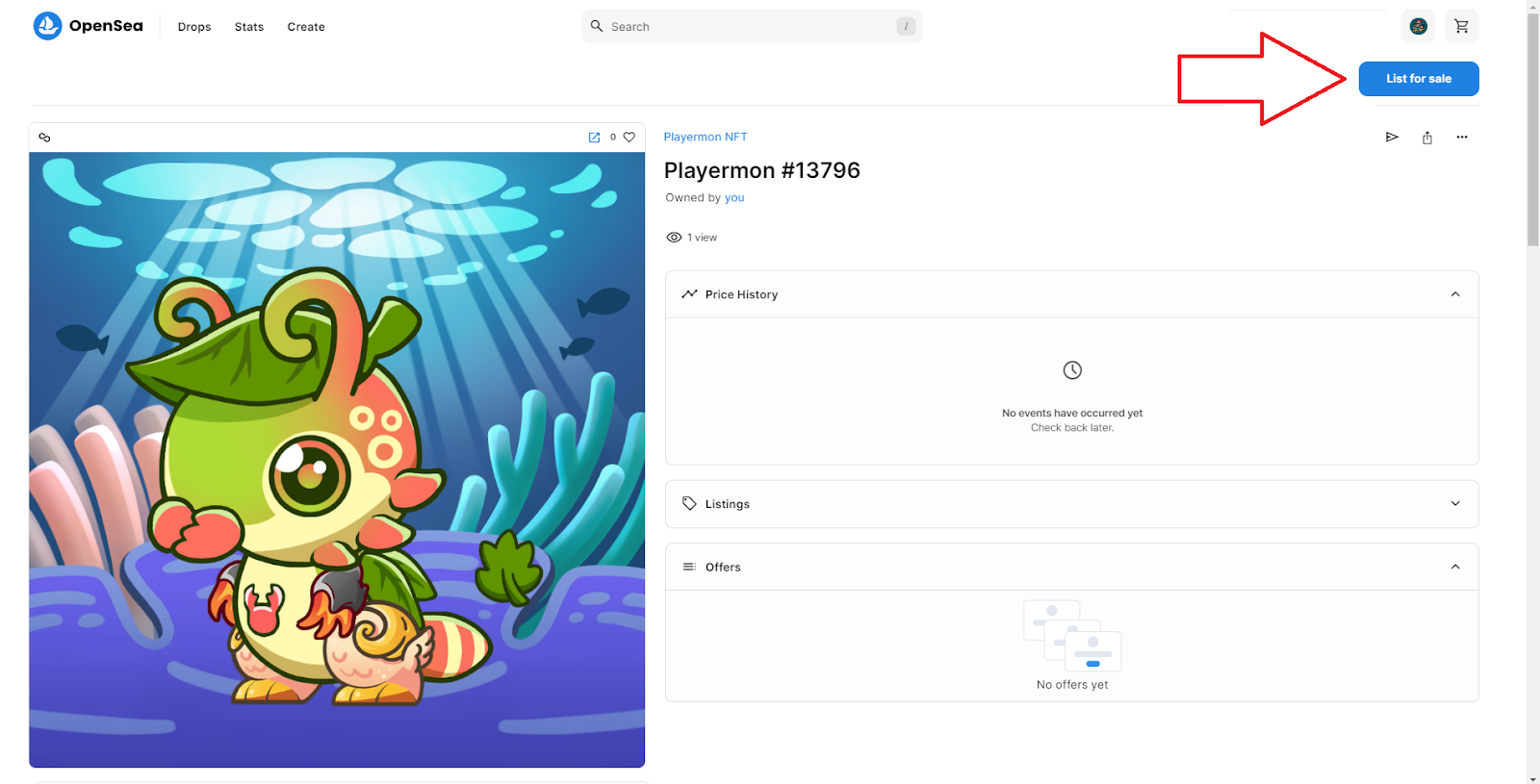Click the blockchain icon above the artwork

44,138
